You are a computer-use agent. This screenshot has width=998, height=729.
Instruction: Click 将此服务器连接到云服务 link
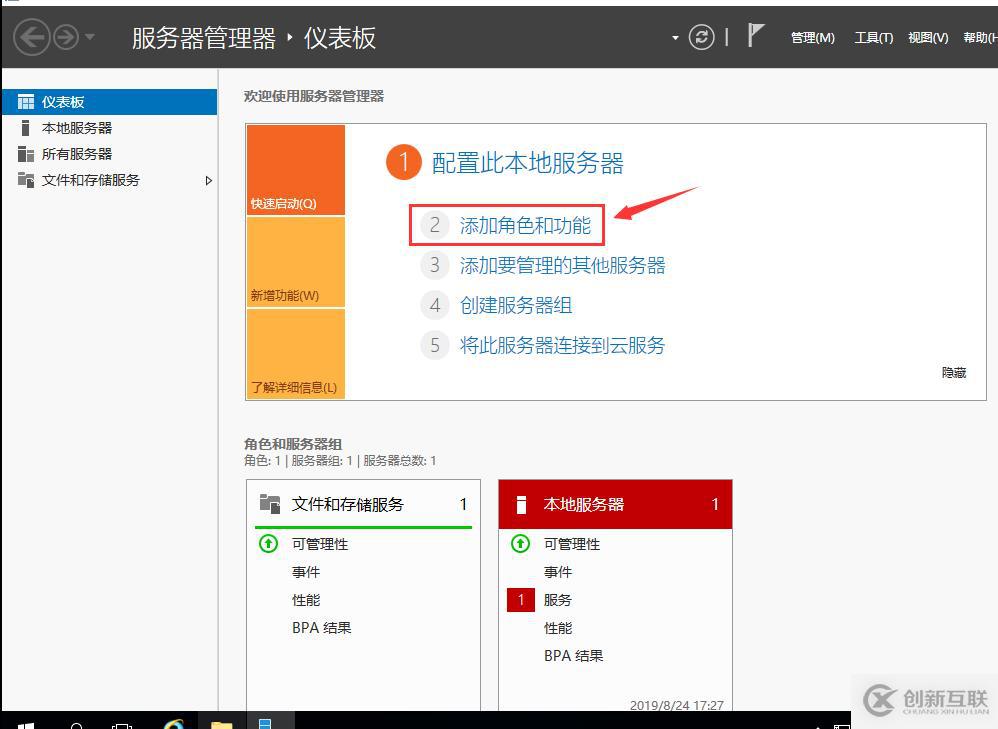563,345
